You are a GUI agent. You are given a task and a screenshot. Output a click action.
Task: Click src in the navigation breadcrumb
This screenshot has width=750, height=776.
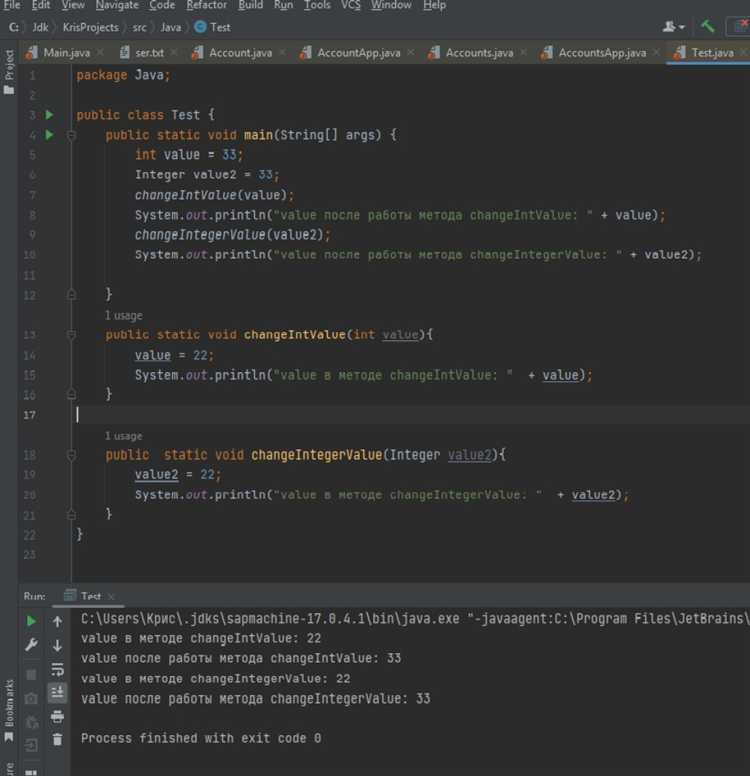click(140, 27)
